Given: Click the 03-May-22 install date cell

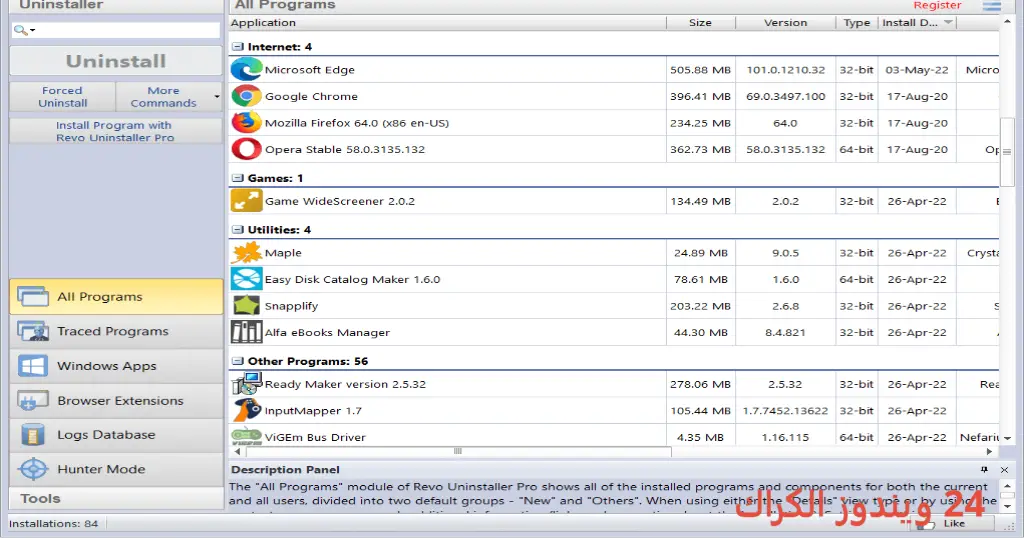Looking at the screenshot, I should [917, 70].
